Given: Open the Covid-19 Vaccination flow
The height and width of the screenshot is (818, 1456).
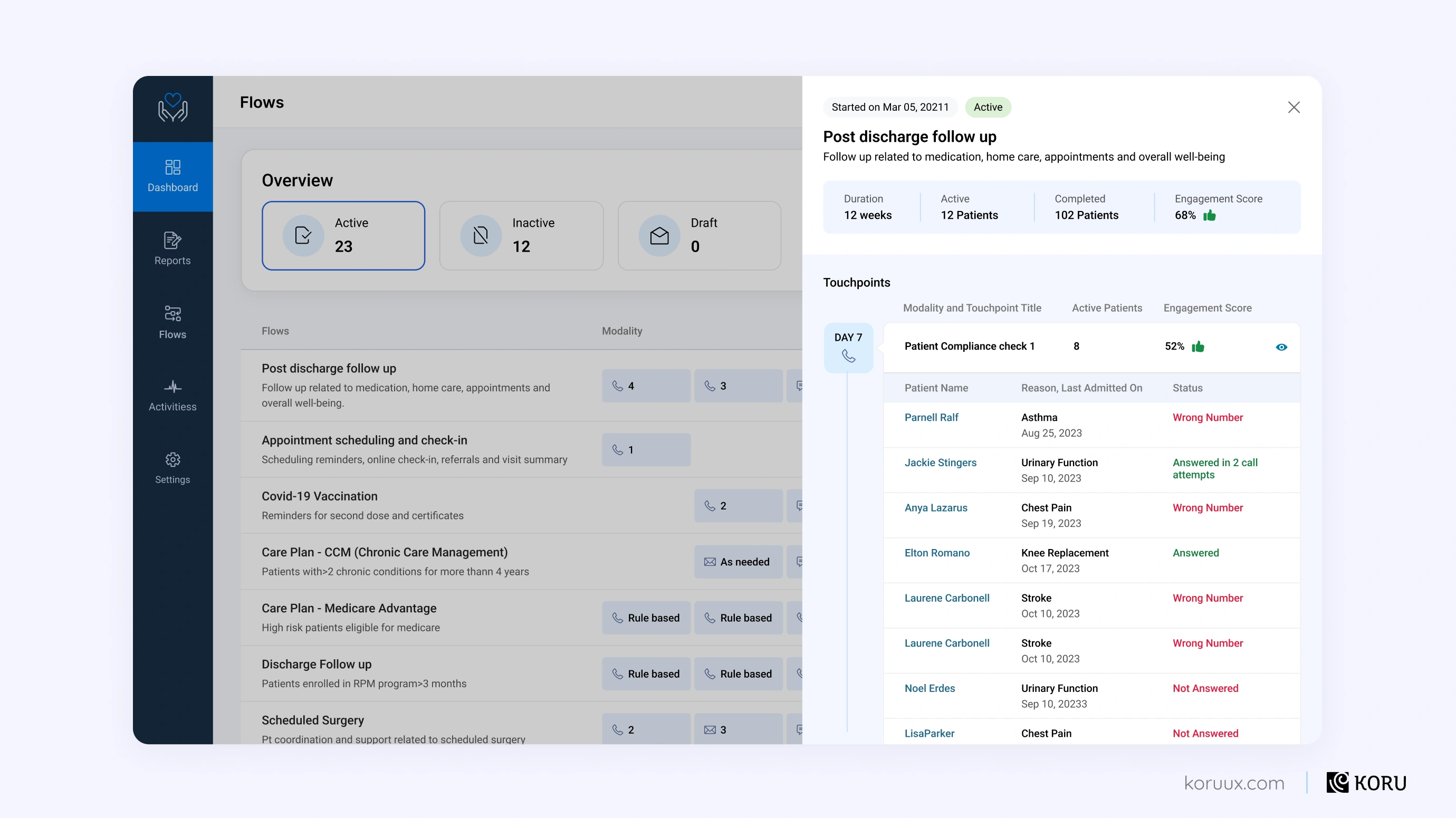Looking at the screenshot, I should (x=521, y=506).
